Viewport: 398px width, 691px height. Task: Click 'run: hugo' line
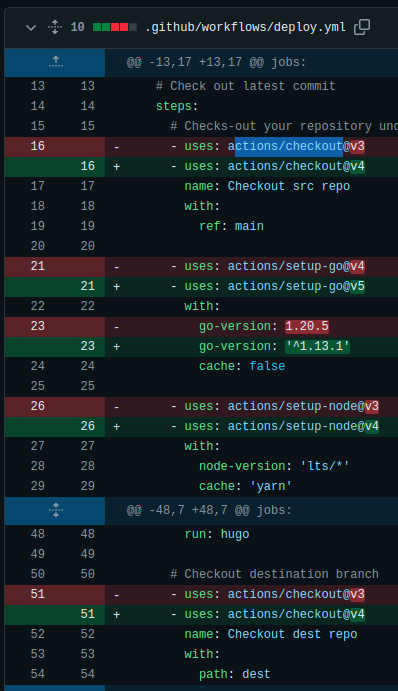[x=217, y=534]
